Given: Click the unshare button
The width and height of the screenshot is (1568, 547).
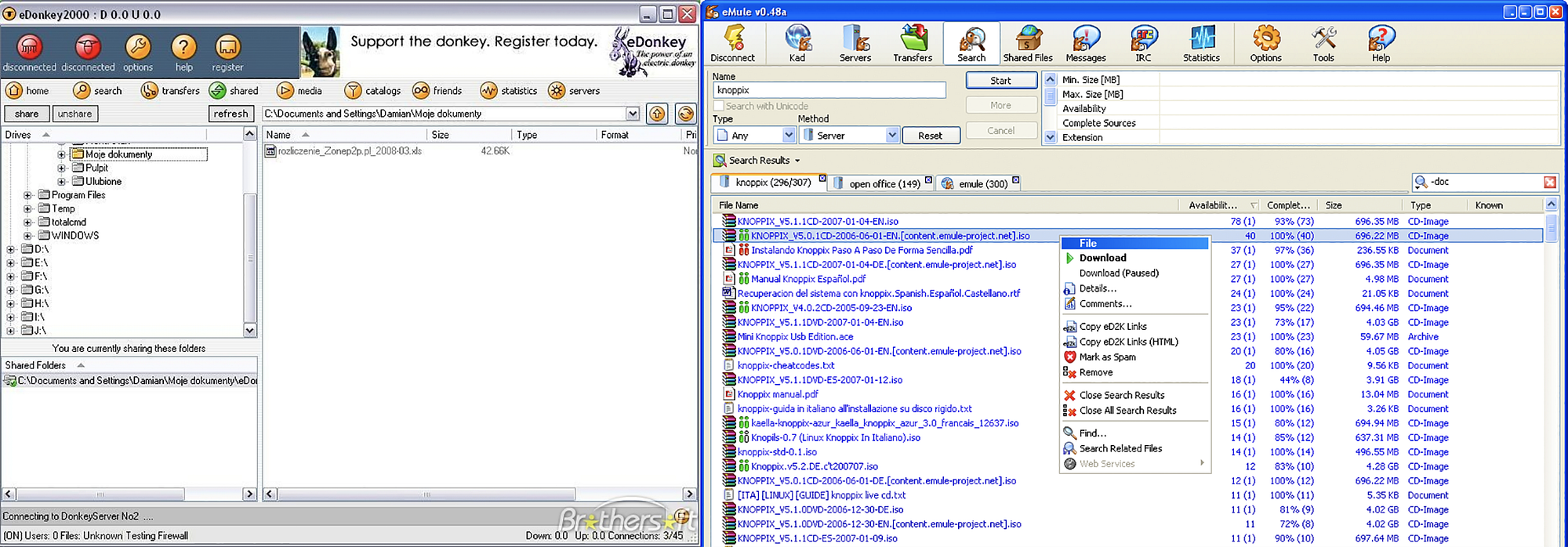Looking at the screenshot, I should pos(74,114).
